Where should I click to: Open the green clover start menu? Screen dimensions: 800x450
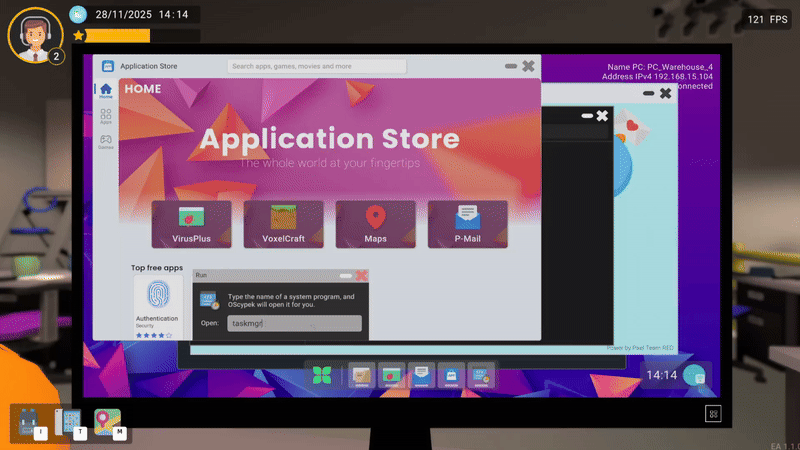(321, 375)
